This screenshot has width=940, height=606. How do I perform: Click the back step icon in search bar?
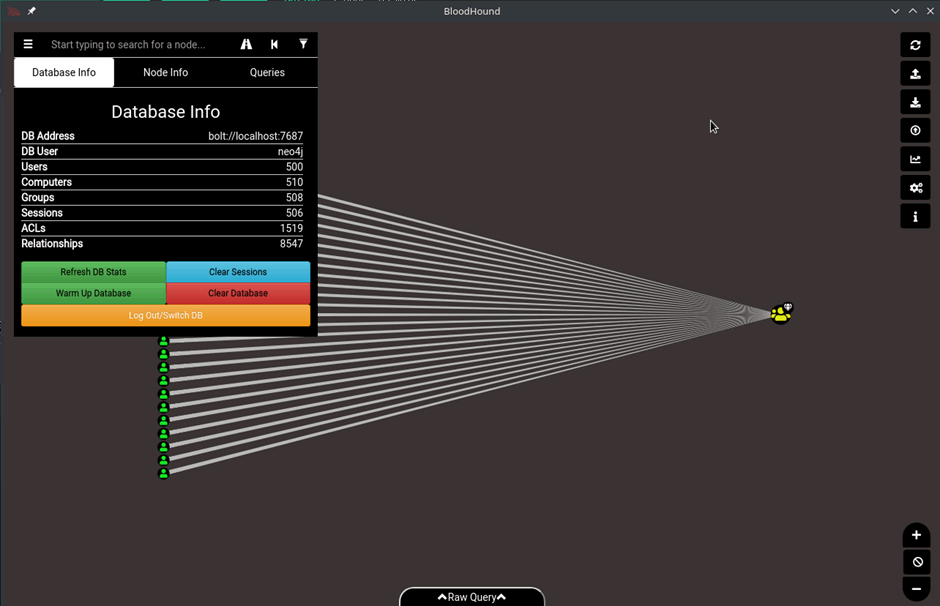275,44
